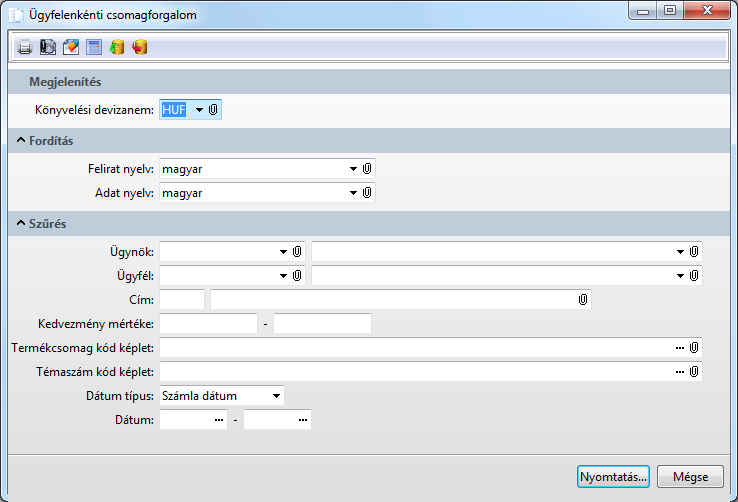
Task: Click the Könyvelési devizanem label
Action: (94, 110)
